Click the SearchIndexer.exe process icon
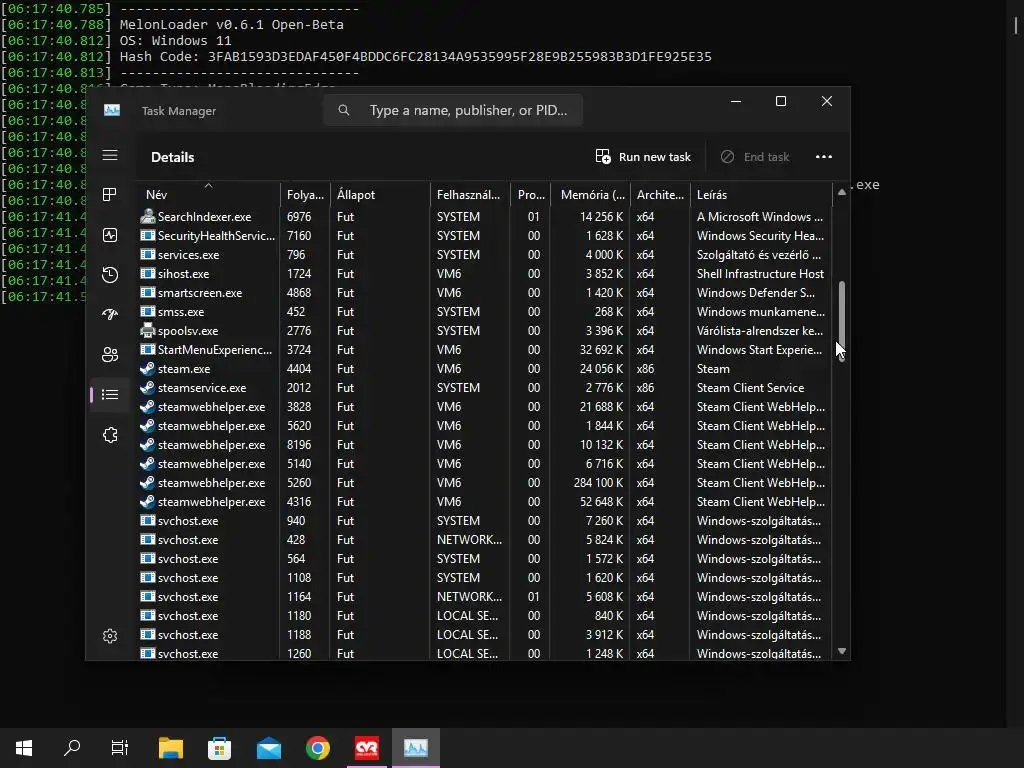Screen dimensions: 1024x768 pos(148,216)
